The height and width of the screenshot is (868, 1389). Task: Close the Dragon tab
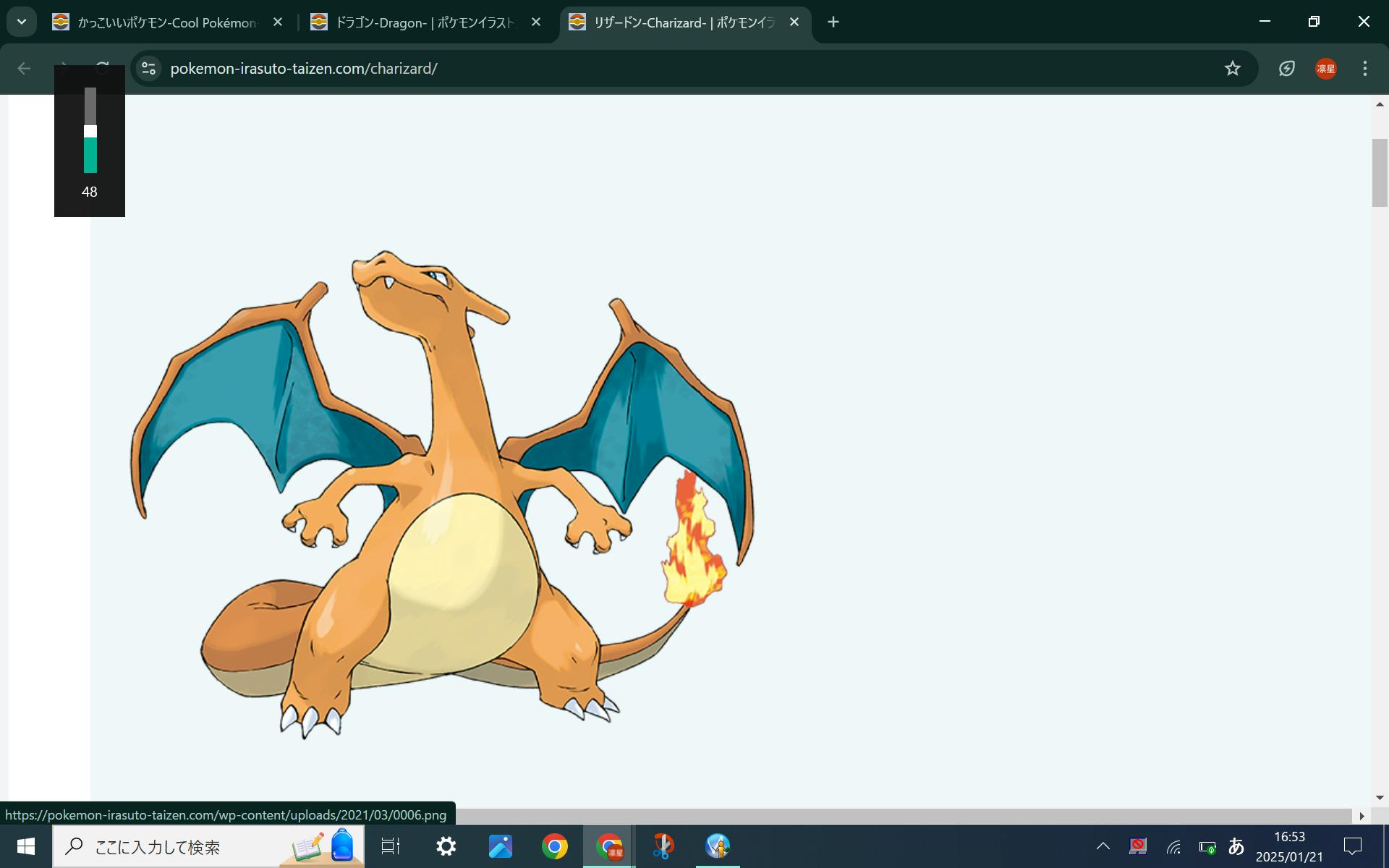click(536, 22)
